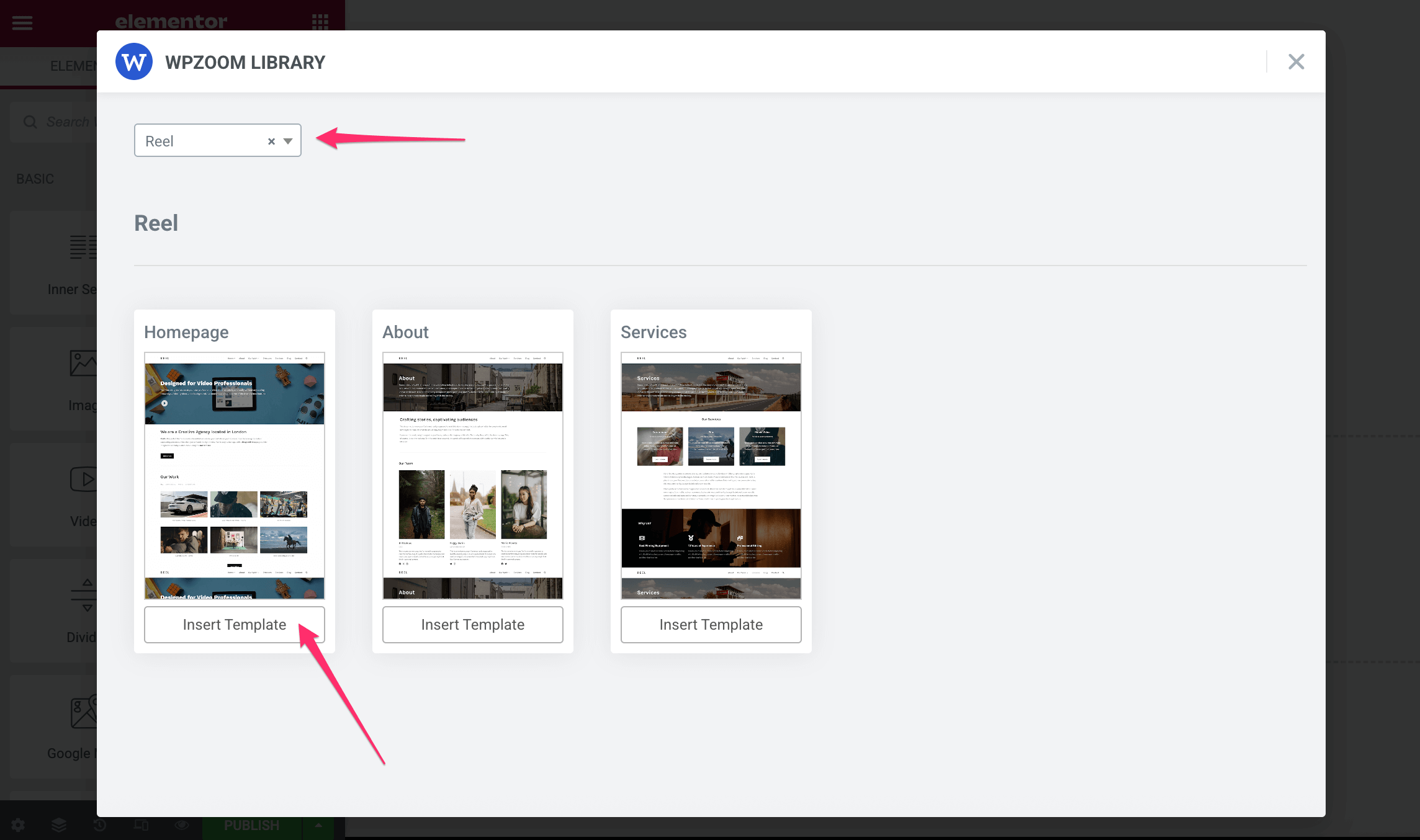Switch to the Elements tab

coord(73,66)
